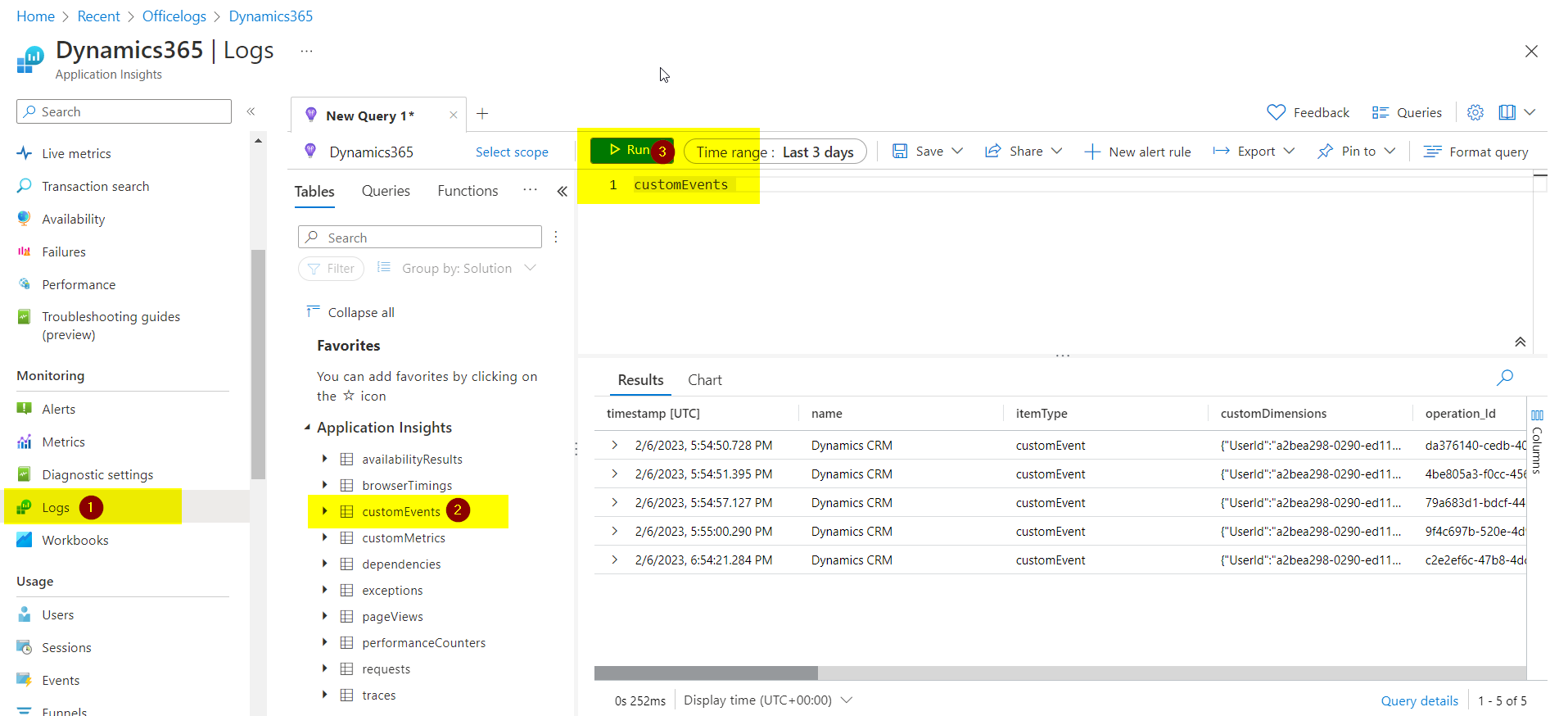Screen dimensions: 1568x716
Task: Open the Display time dropdown
Action: pos(768,700)
